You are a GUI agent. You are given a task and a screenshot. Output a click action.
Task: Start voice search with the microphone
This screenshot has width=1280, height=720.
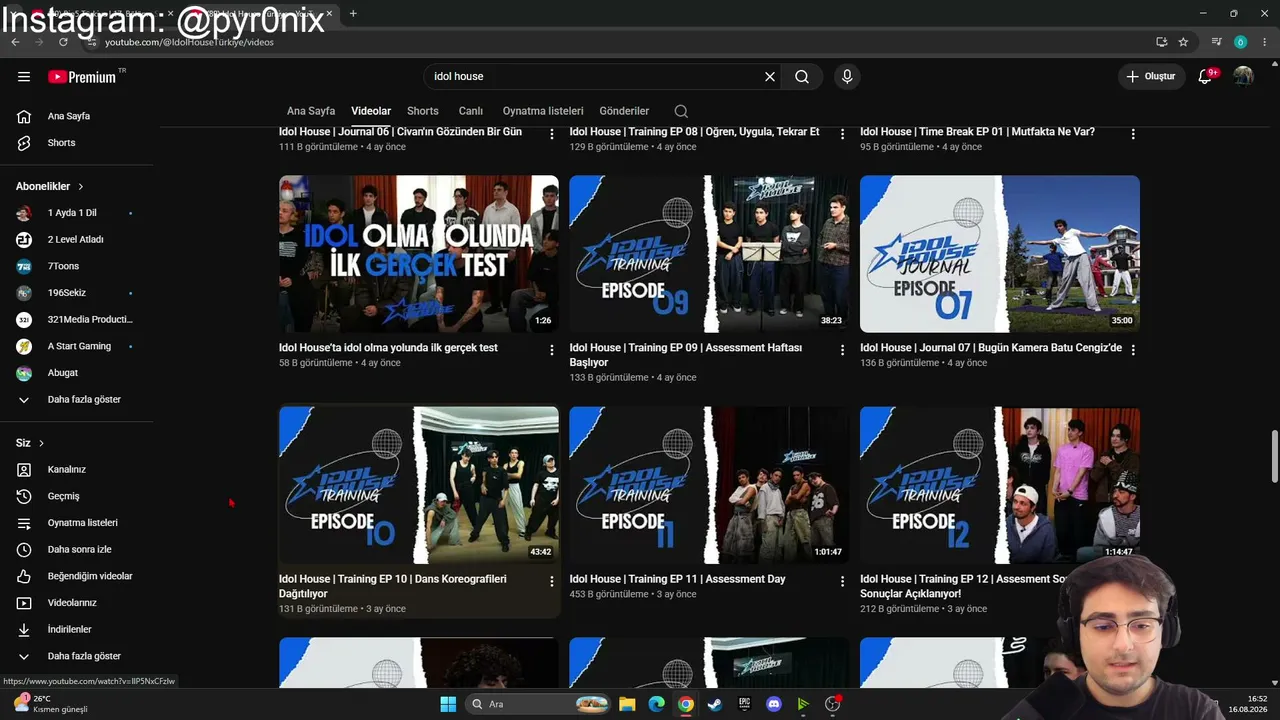847,76
